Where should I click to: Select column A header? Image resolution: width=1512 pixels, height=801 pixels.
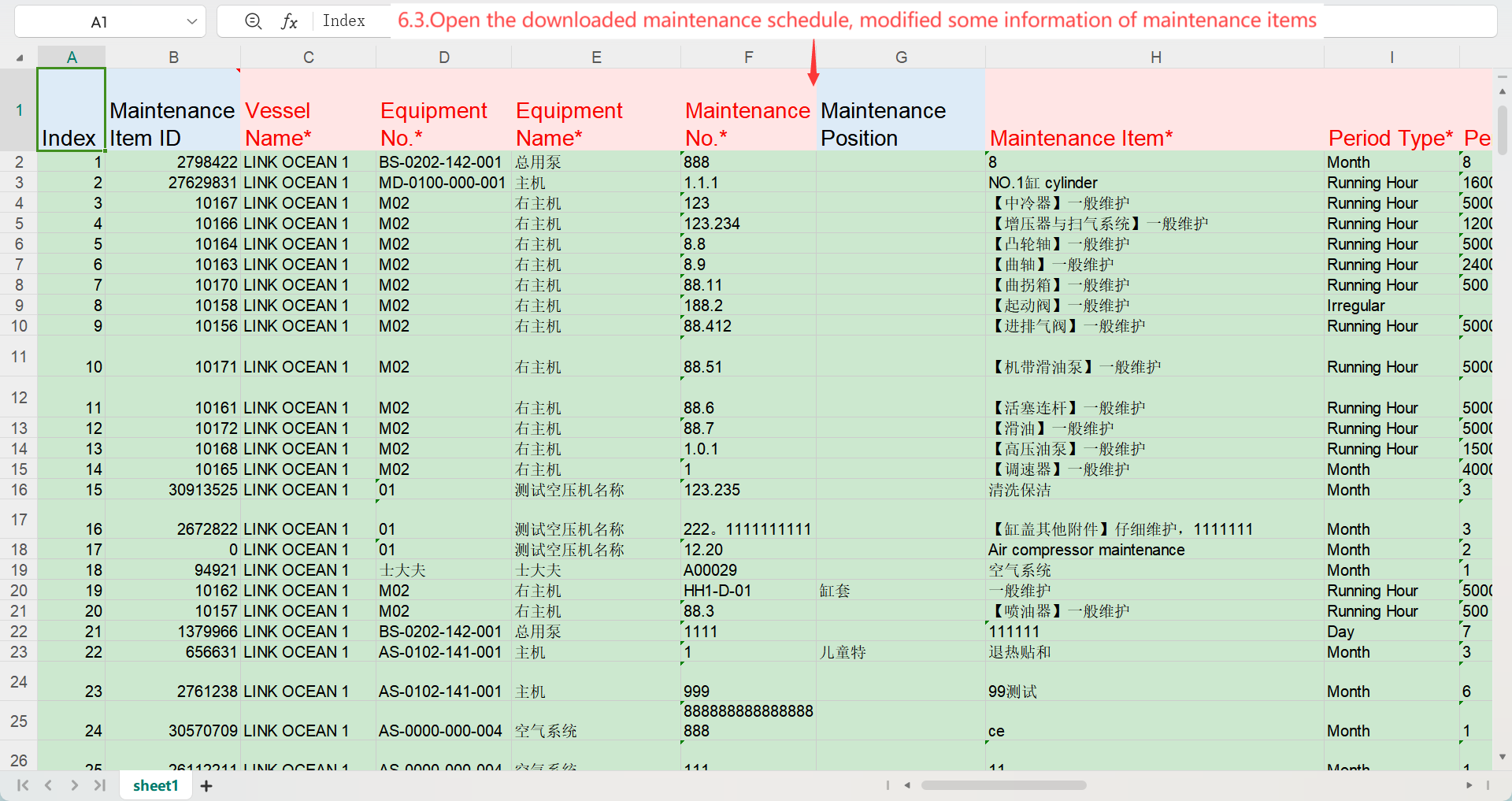[x=72, y=57]
